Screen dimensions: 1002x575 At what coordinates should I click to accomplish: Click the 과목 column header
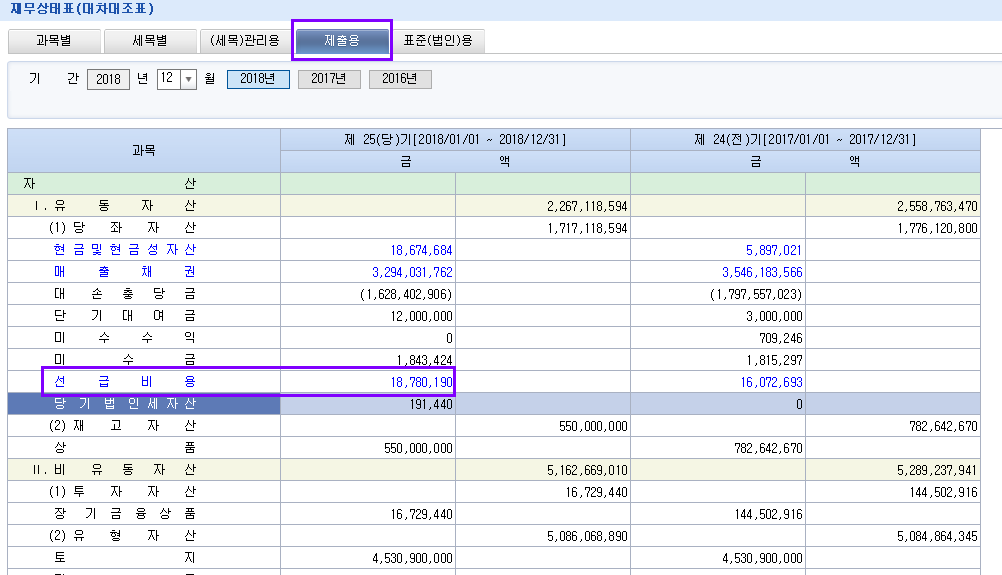coord(144,151)
